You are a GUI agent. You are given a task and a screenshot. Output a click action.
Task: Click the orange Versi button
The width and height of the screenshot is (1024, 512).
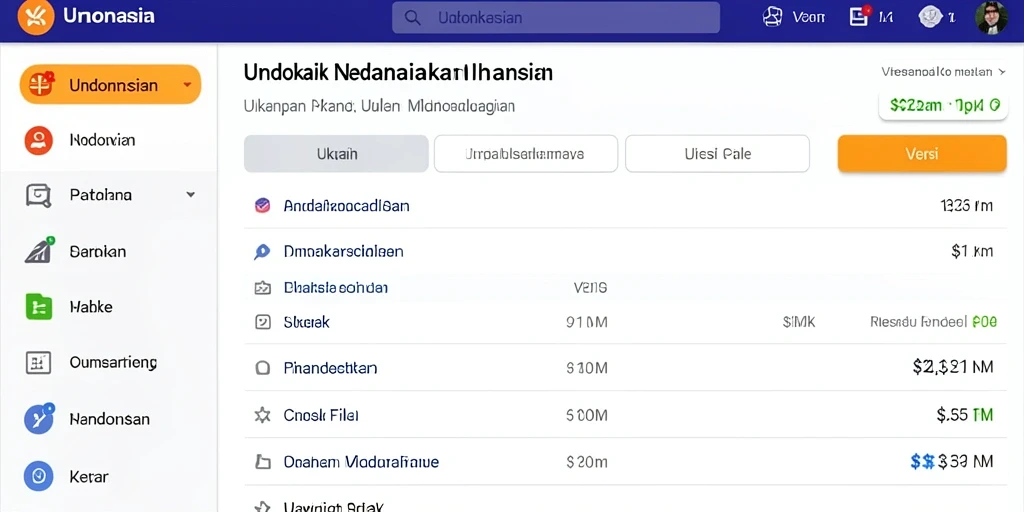[x=922, y=154]
